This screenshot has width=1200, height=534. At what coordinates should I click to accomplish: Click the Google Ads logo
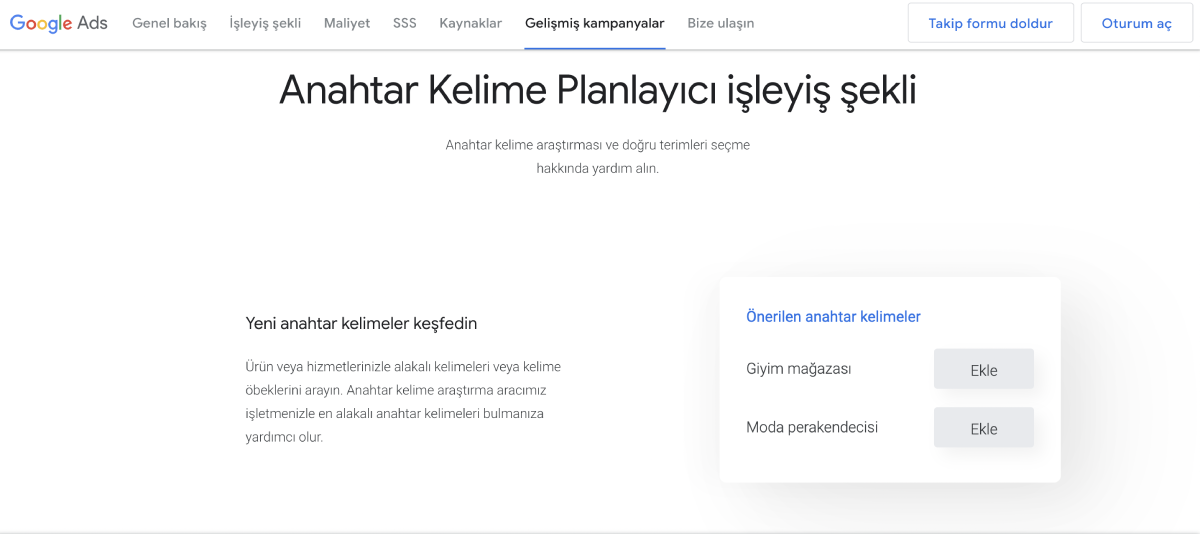(x=59, y=23)
